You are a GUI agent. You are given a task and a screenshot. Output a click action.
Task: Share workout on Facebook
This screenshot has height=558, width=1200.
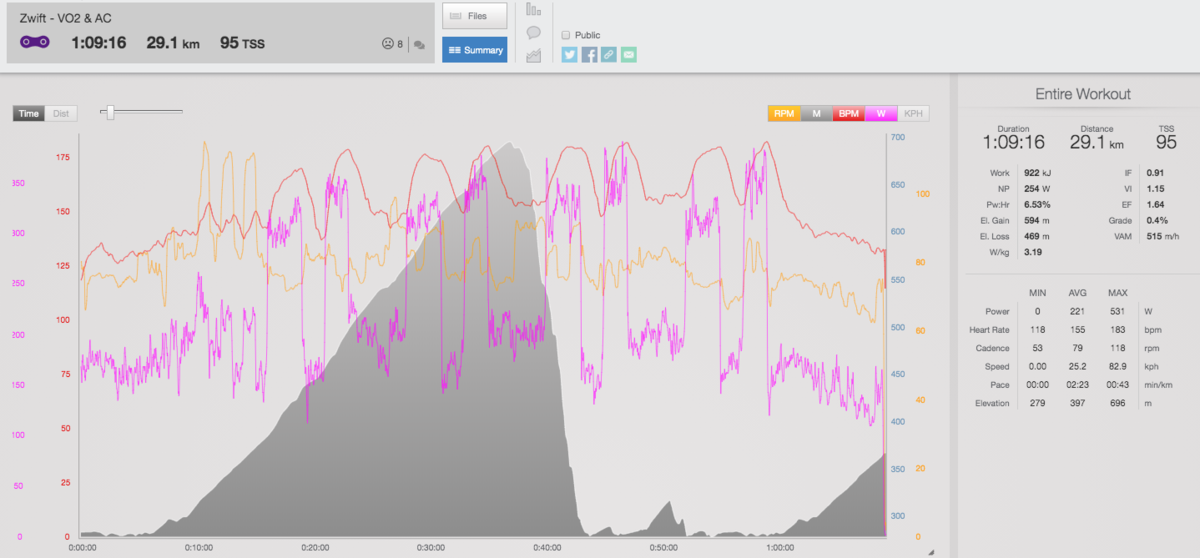tap(590, 55)
